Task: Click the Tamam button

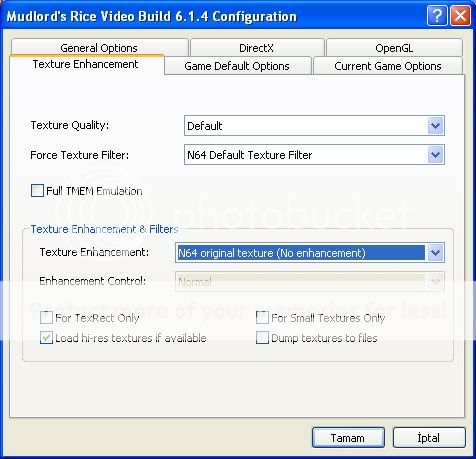Action: pos(348,438)
